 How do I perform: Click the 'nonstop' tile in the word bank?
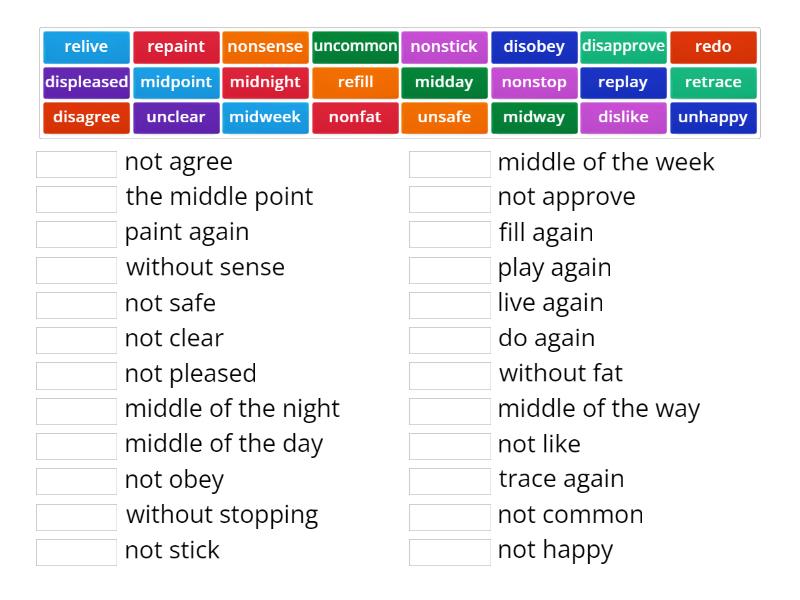[534, 82]
